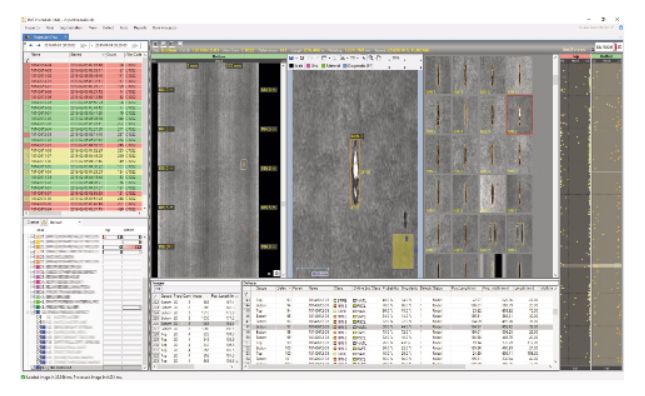Select the red-bordered defect thumbnail in gallery
This screenshot has height=396, width=645.
[x=519, y=115]
